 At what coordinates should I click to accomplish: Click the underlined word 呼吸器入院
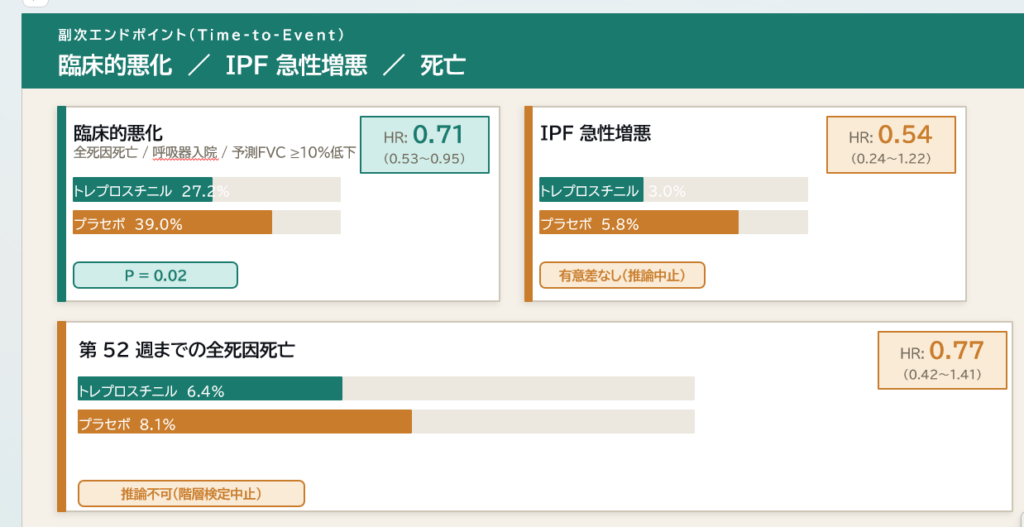point(184,153)
